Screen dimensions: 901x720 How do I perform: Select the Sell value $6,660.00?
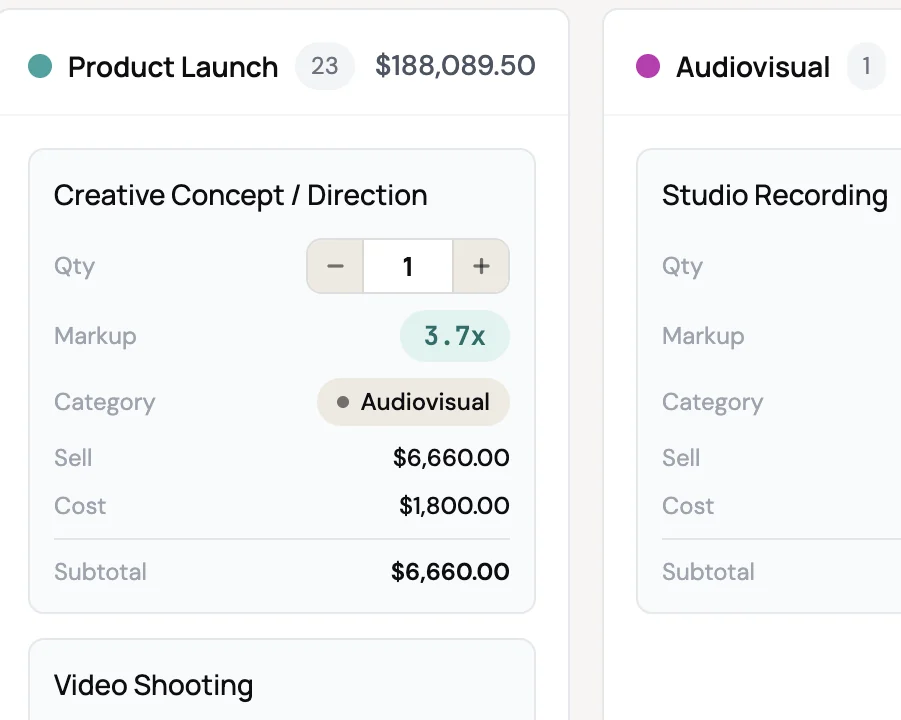coord(451,458)
